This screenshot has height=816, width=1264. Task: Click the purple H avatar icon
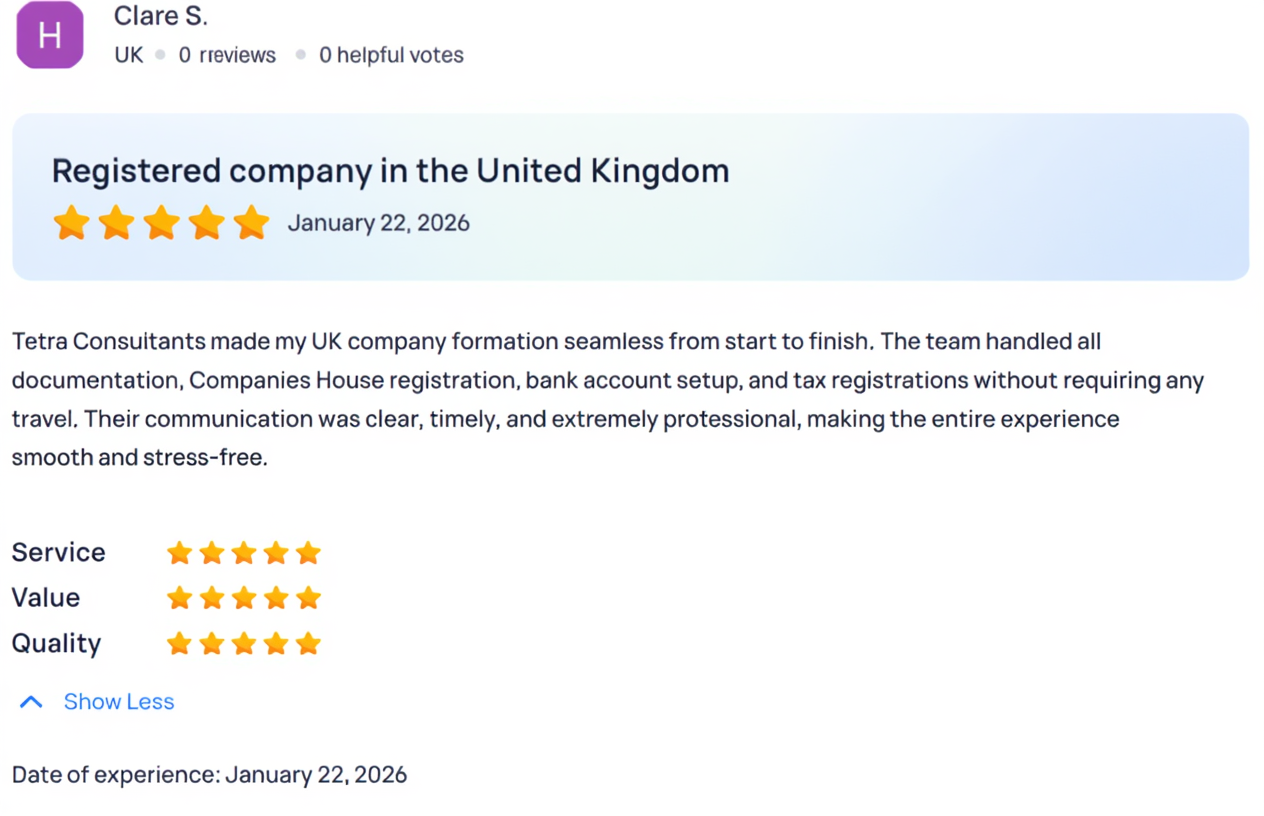coord(50,35)
